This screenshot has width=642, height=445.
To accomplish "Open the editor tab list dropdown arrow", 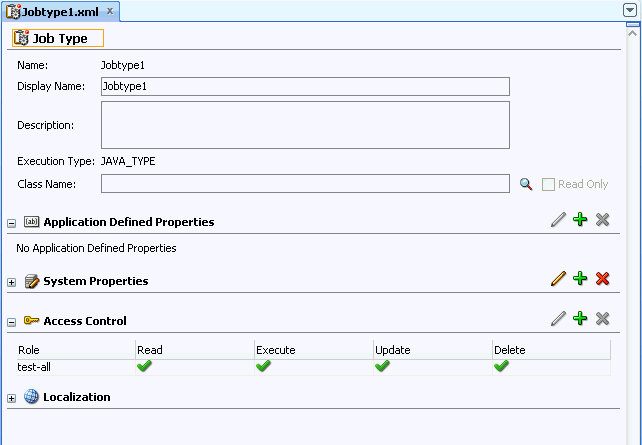I will point(630,10).
